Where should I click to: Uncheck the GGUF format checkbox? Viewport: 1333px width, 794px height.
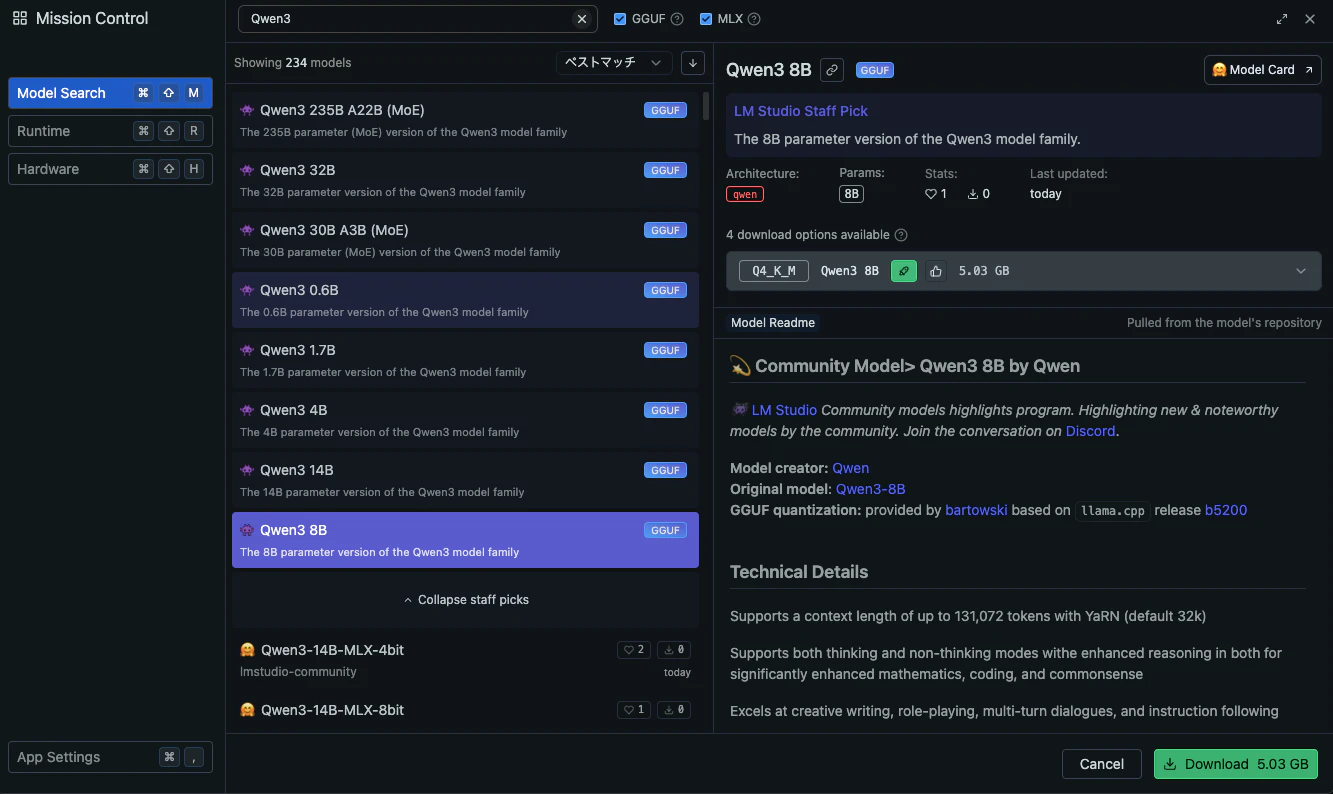[x=620, y=19]
